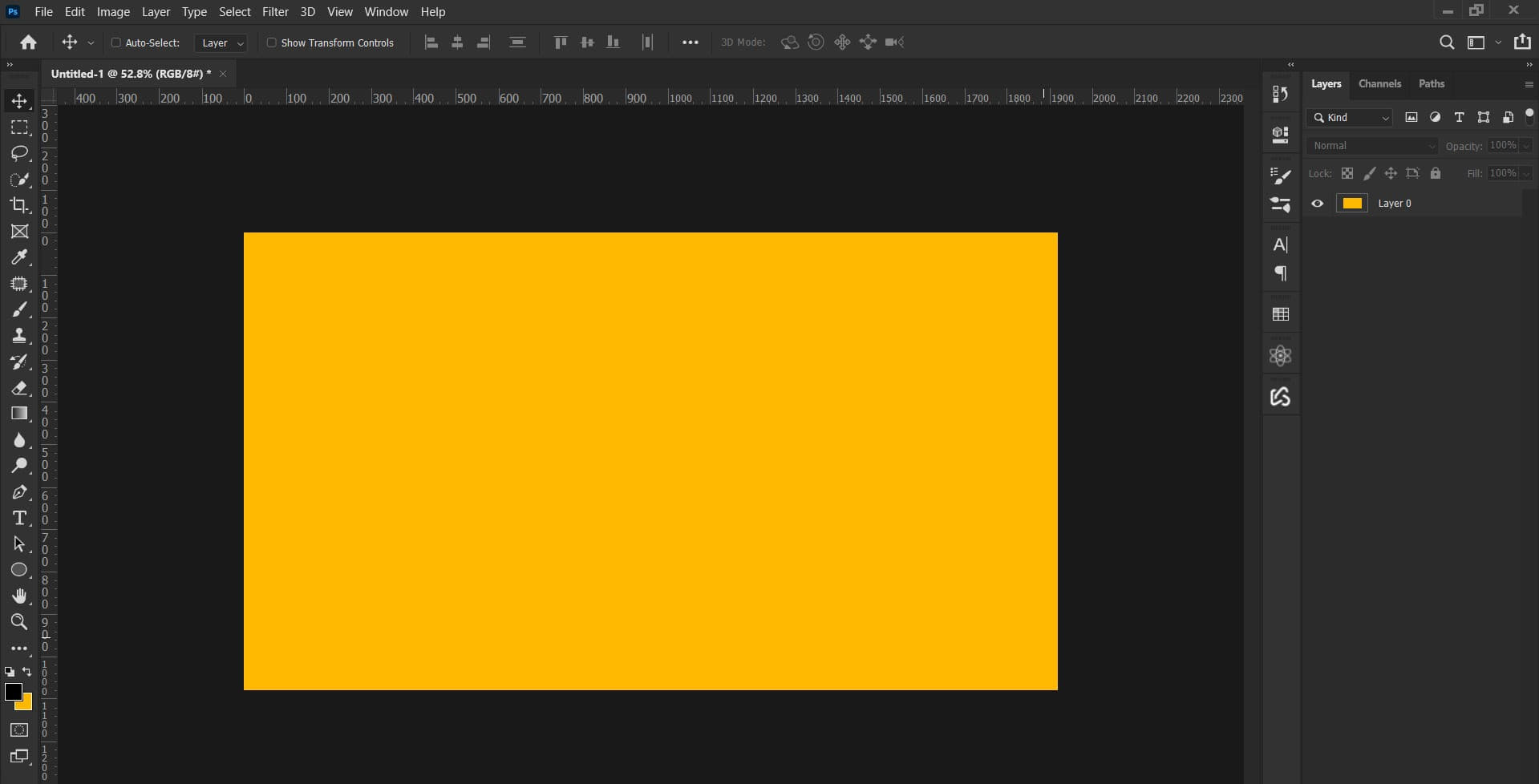Open the Window menu
Screen dimensions: 1539x784
(386, 12)
